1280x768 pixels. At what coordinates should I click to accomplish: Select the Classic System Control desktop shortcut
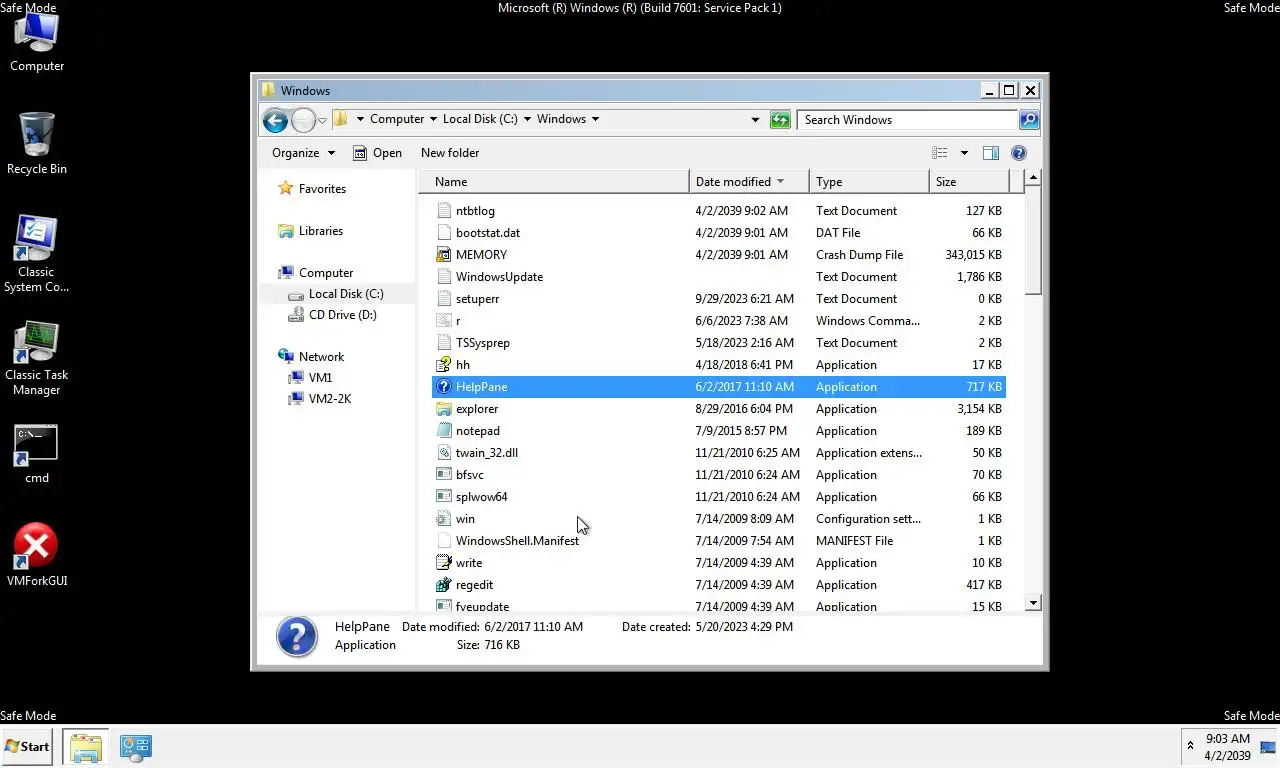tap(37, 254)
